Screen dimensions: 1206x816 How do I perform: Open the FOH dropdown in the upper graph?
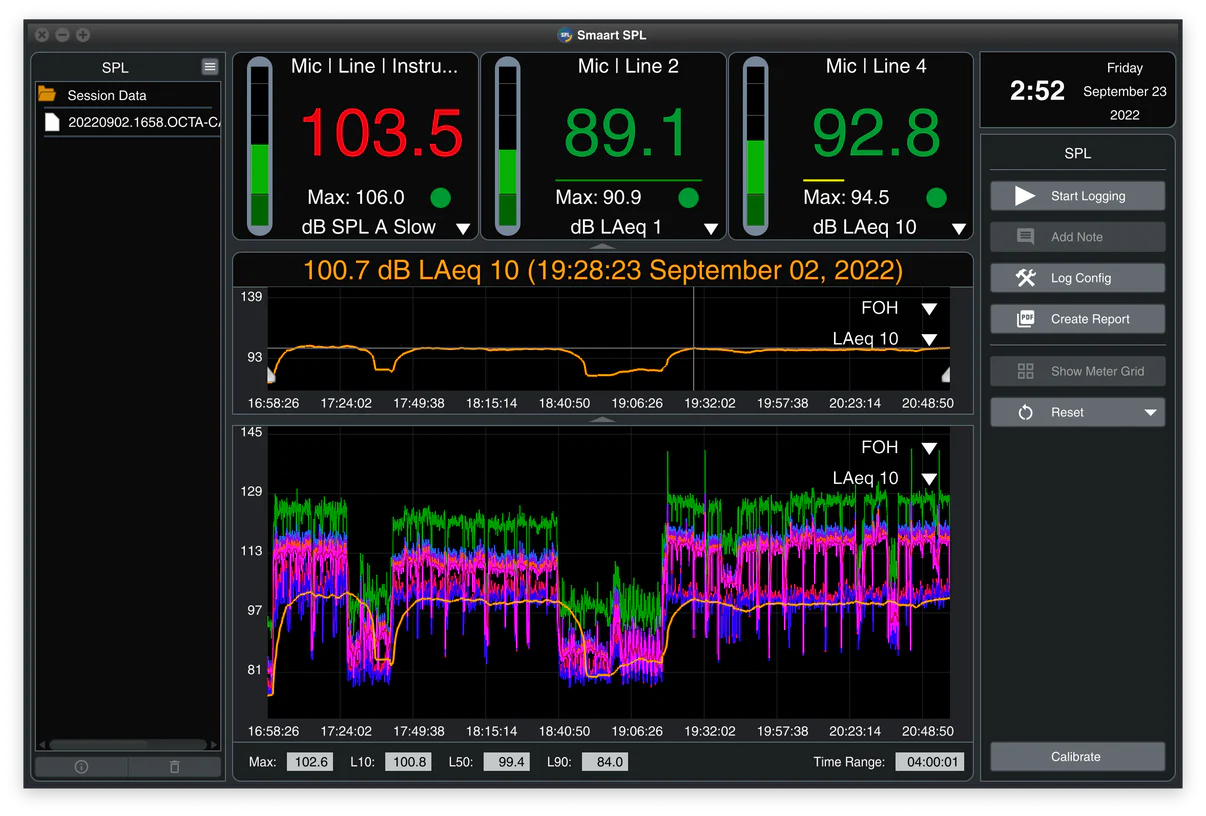pyautogui.click(x=929, y=309)
